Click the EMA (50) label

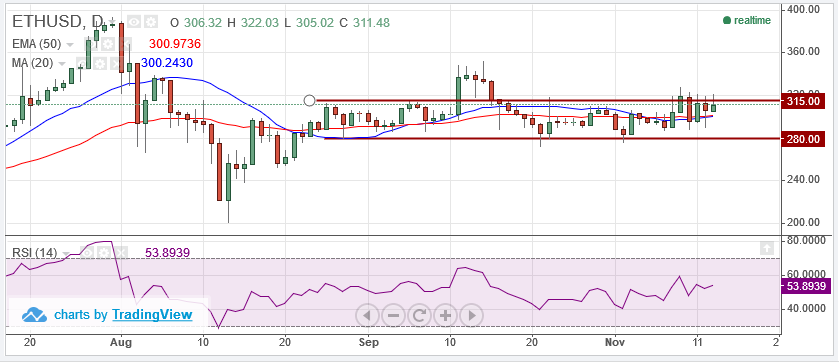[x=36, y=44]
